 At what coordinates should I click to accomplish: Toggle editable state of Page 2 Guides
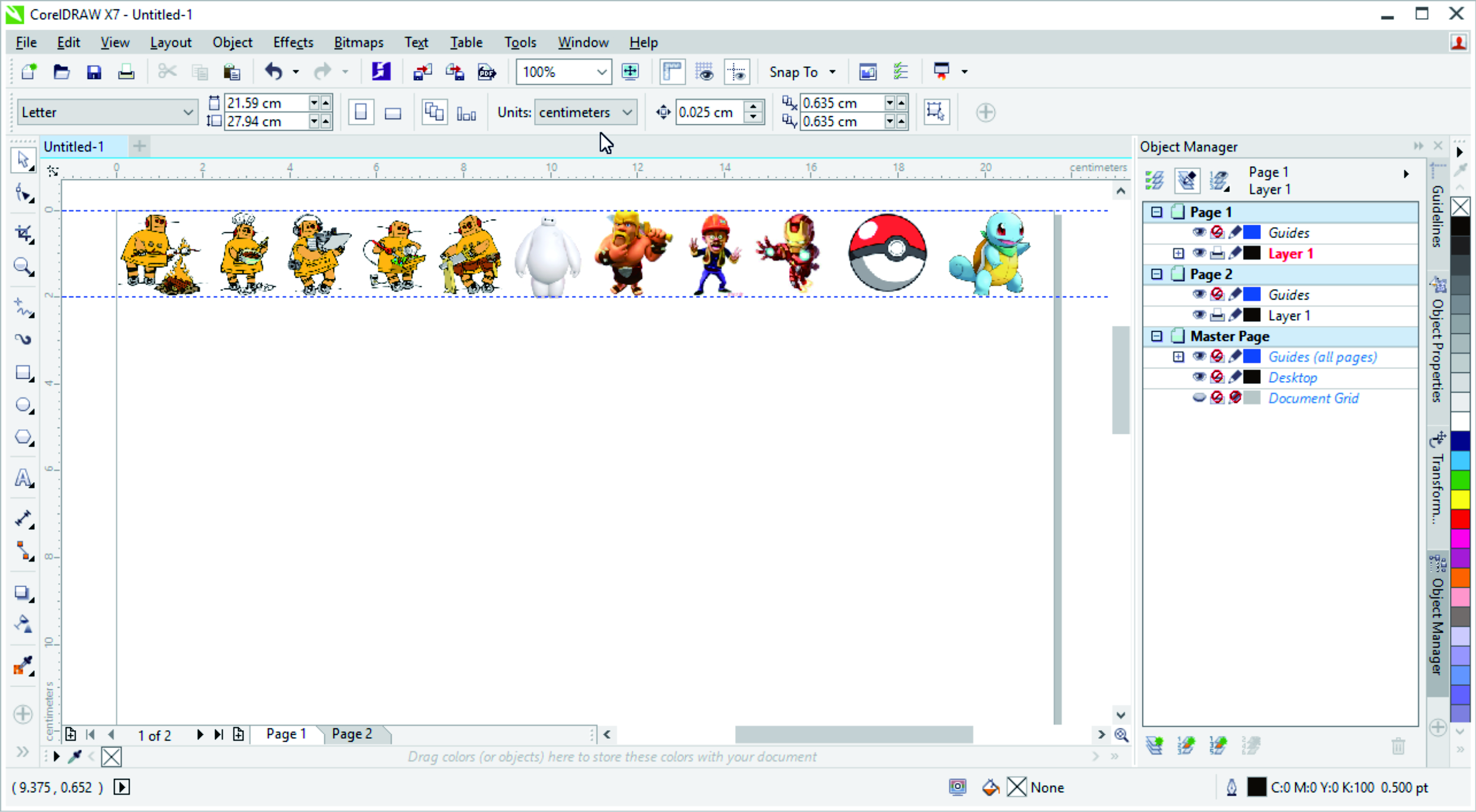[1235, 294]
